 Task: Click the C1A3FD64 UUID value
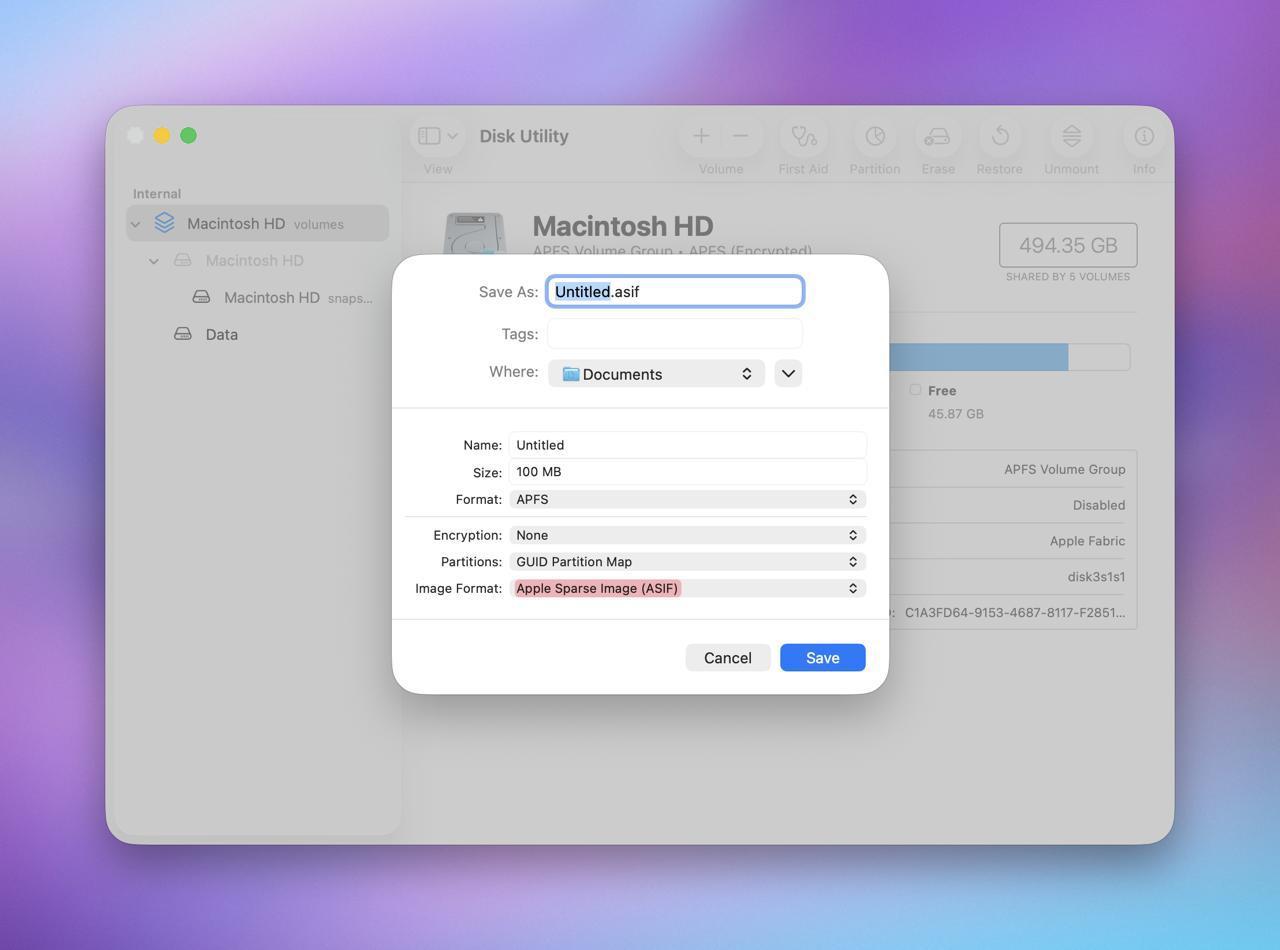click(1015, 613)
